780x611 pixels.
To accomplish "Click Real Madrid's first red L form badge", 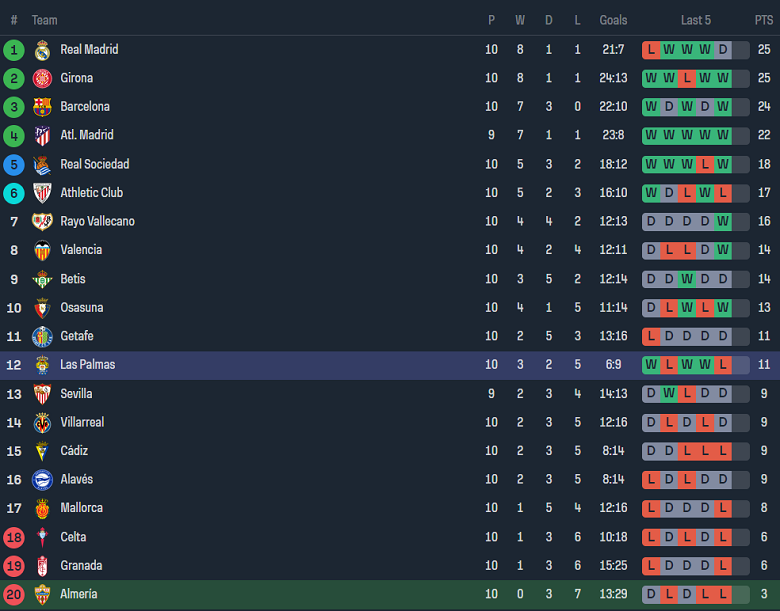I will (x=651, y=49).
